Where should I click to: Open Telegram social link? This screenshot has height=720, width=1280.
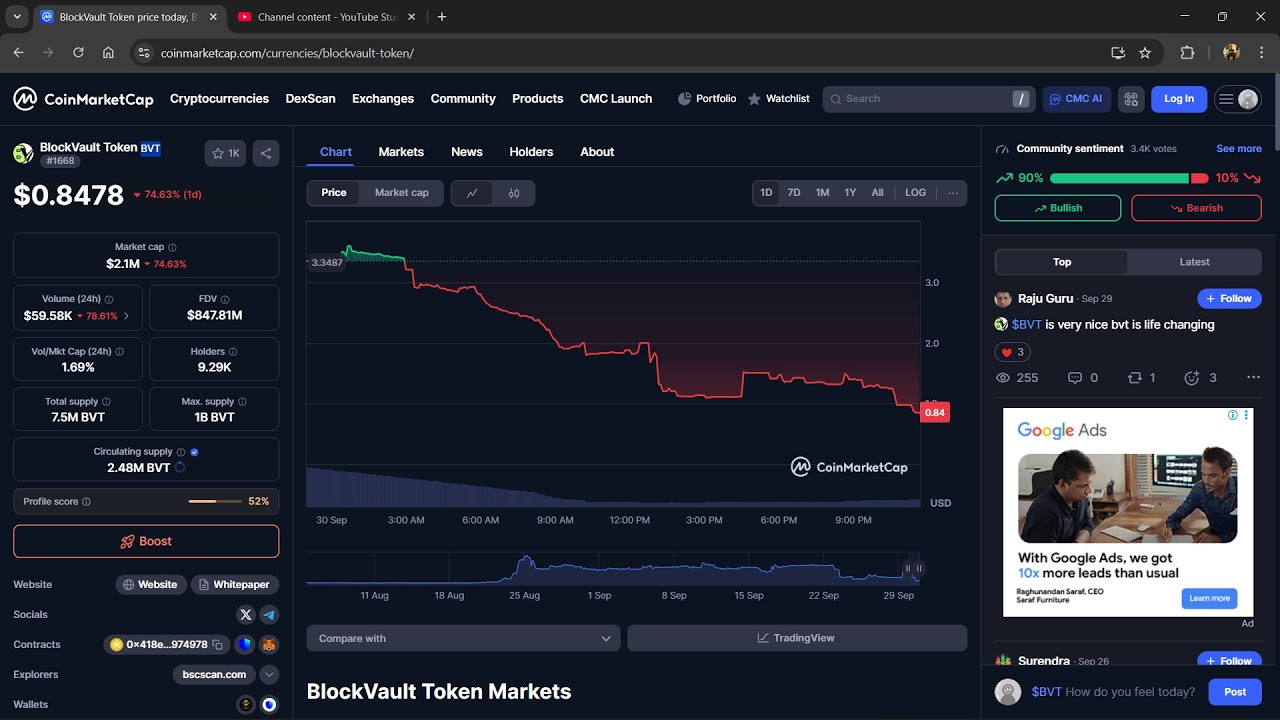[x=269, y=615]
